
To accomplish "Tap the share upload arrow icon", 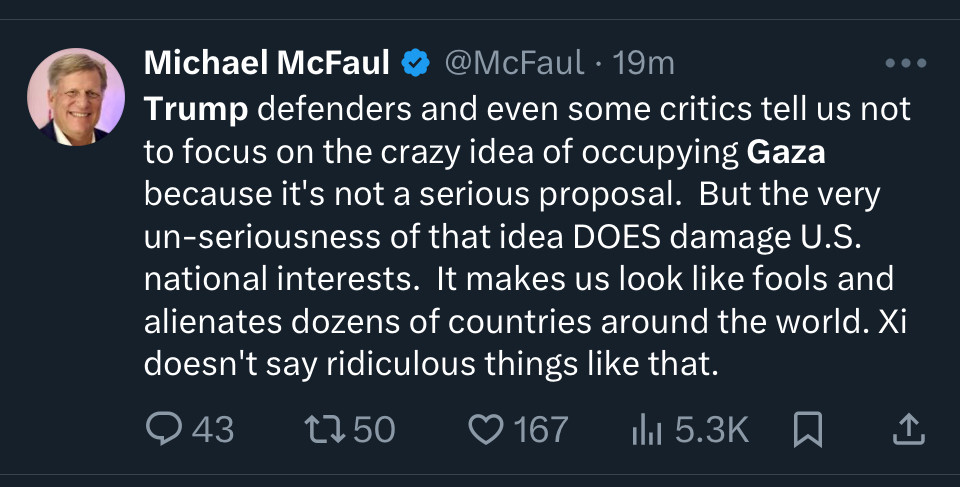I will 908,429.
